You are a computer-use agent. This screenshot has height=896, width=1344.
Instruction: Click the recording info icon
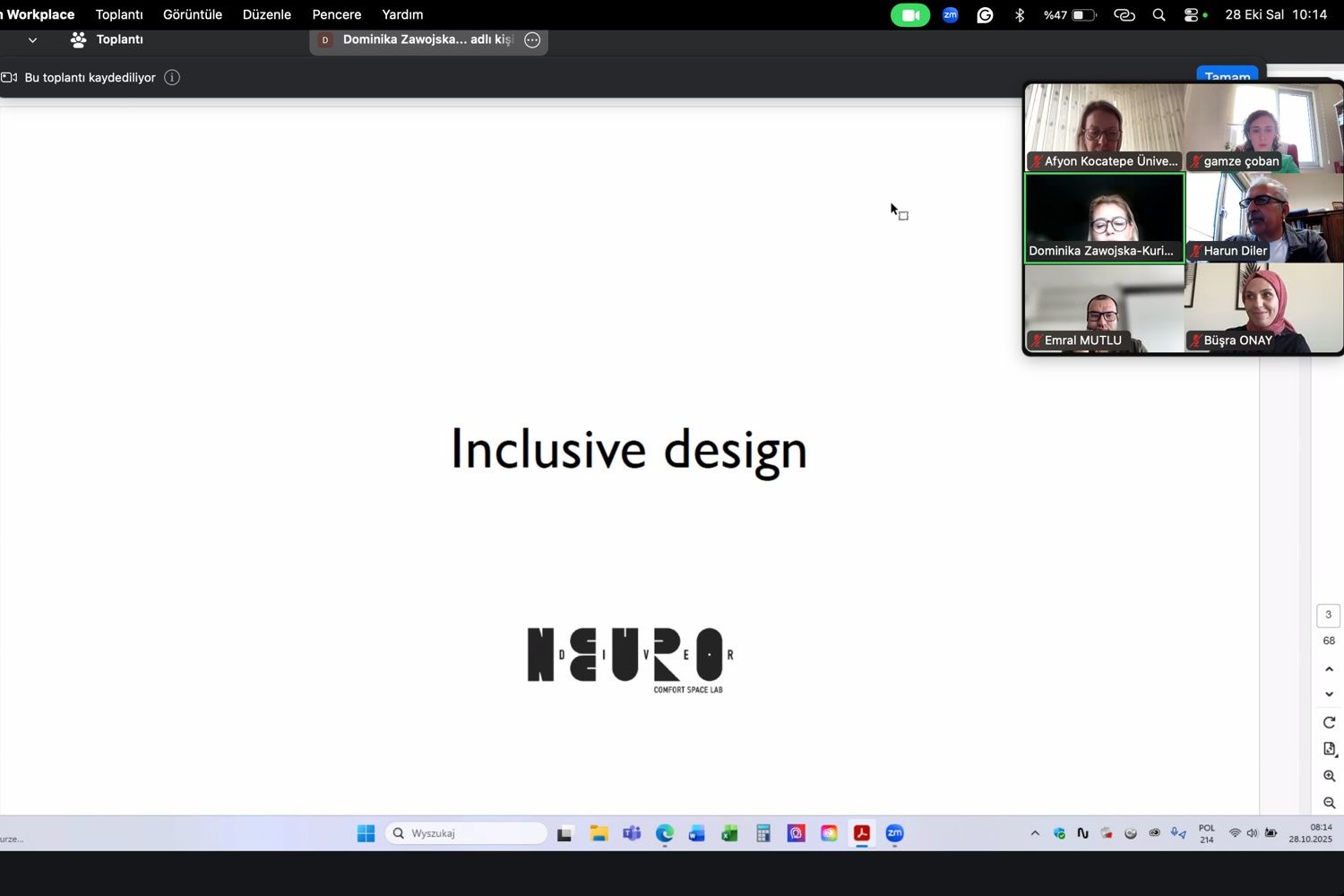tap(172, 78)
